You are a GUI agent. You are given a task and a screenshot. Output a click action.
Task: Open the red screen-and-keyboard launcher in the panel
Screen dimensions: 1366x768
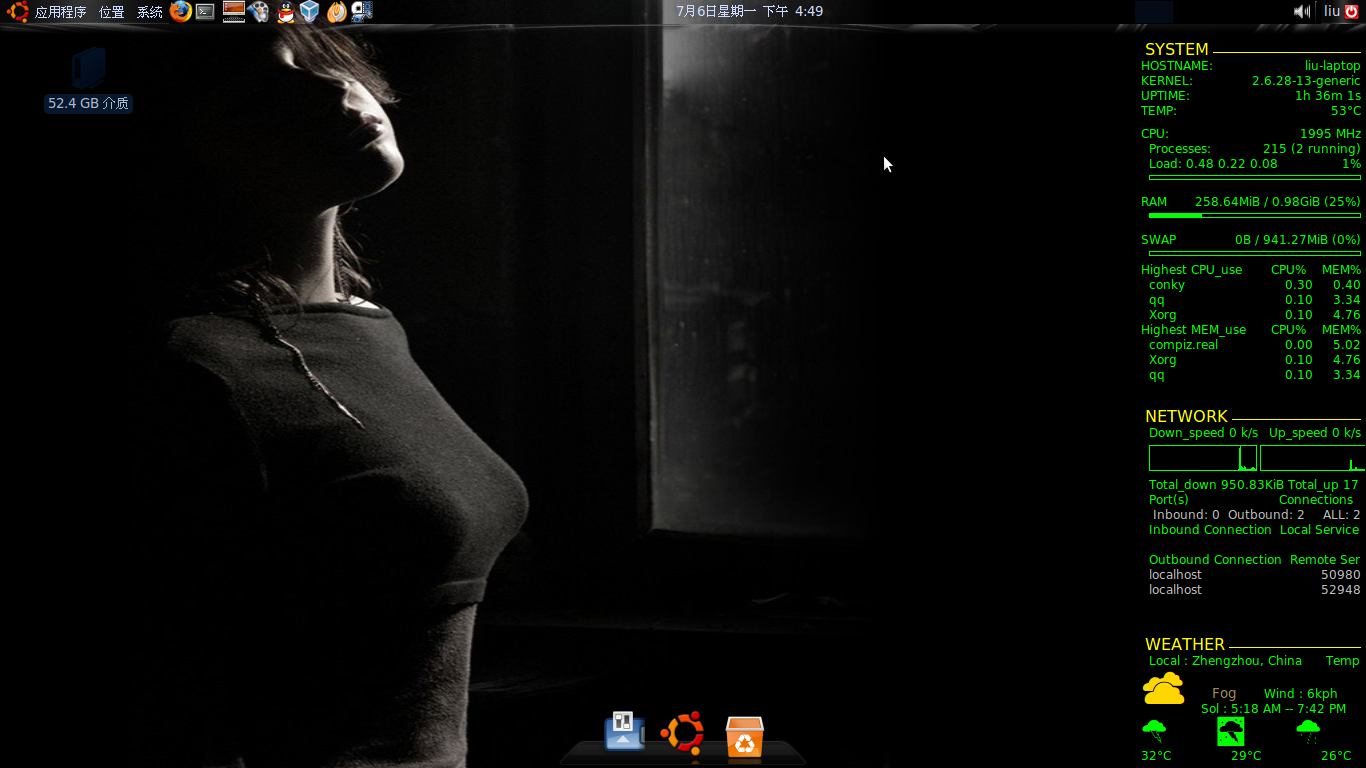[234, 12]
